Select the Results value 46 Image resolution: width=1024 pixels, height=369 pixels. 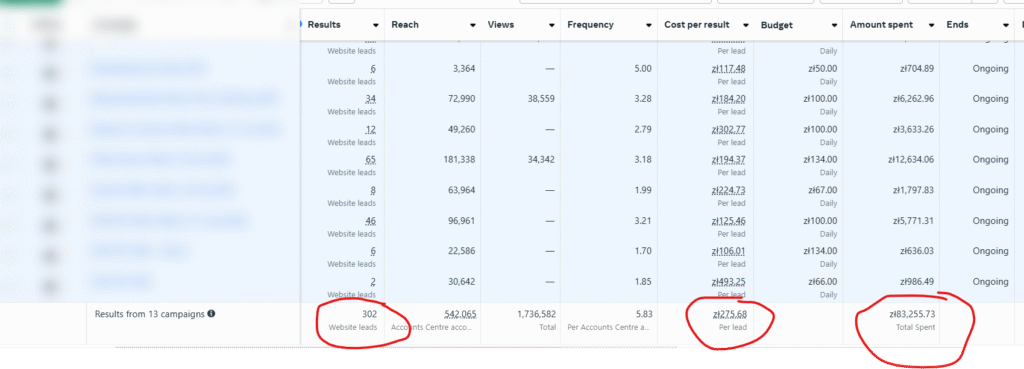tap(370, 221)
